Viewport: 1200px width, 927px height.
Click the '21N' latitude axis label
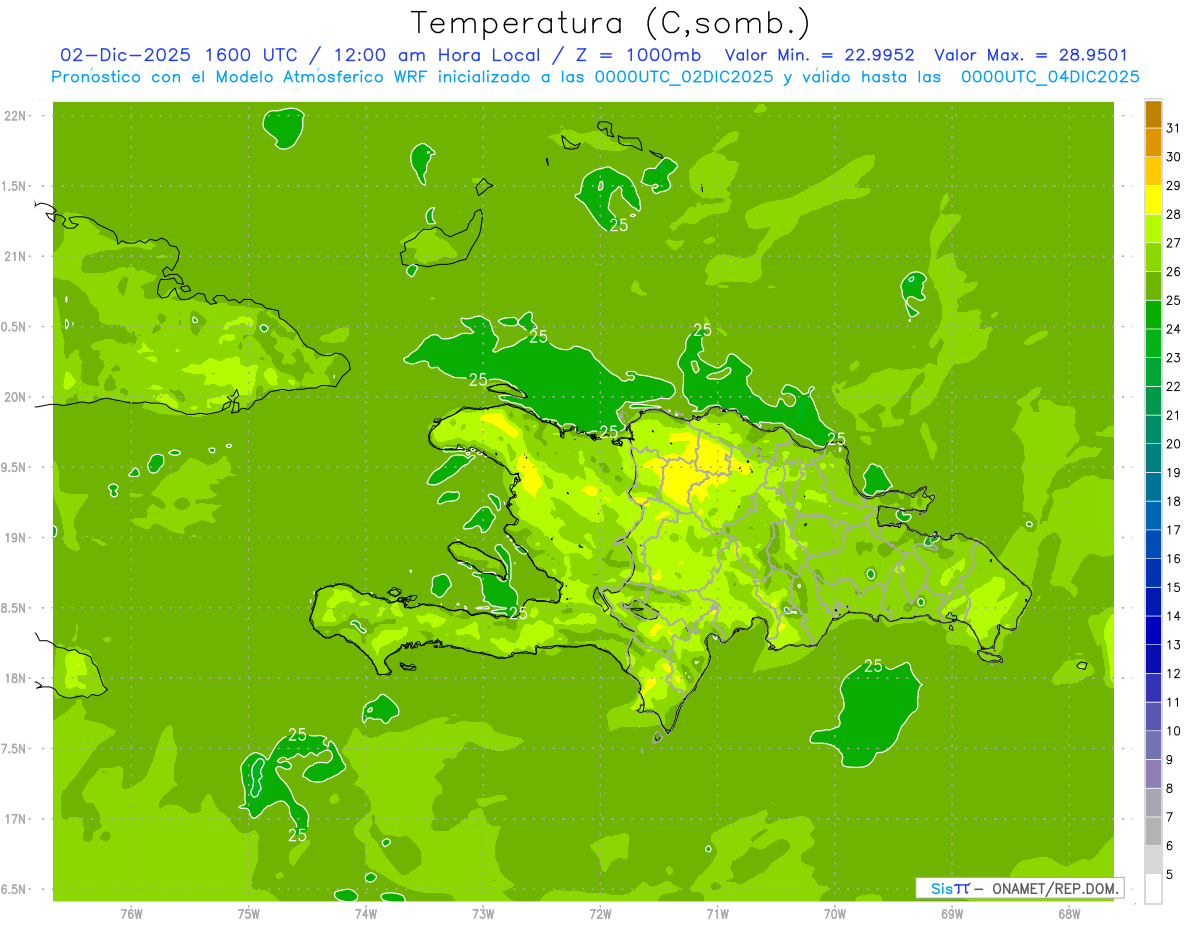(16, 256)
